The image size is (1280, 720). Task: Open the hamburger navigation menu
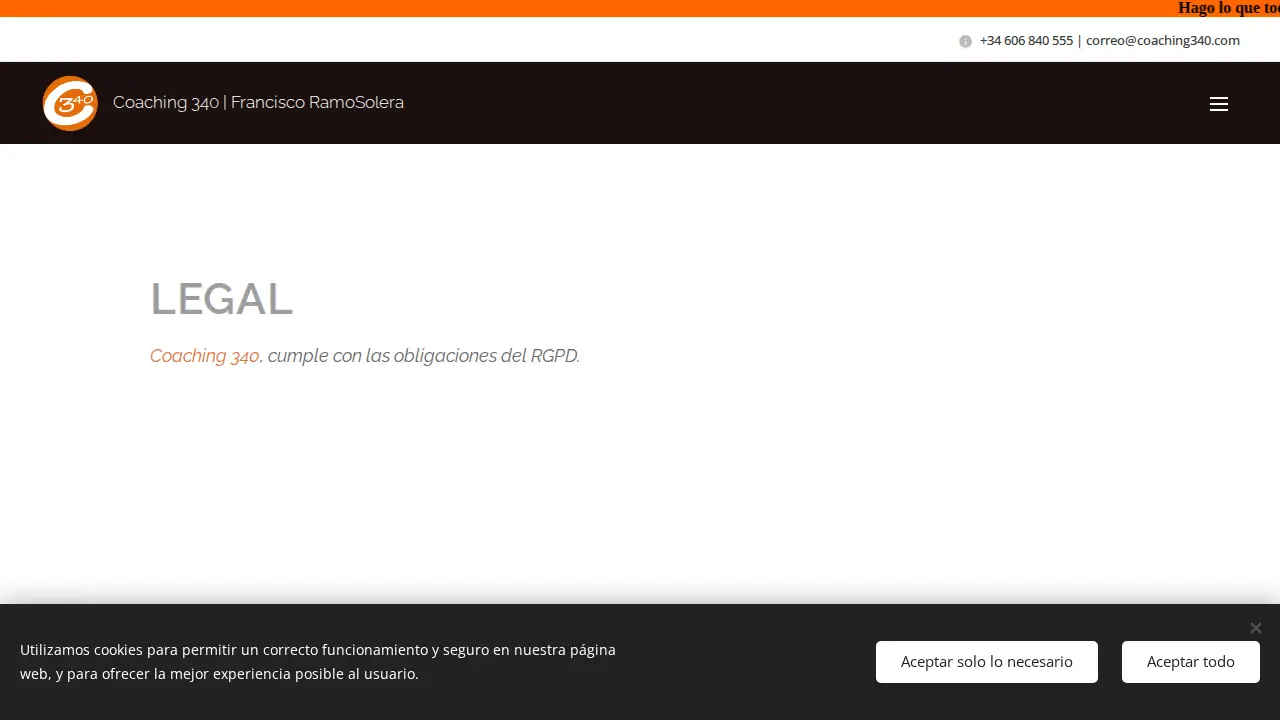[x=1218, y=104]
